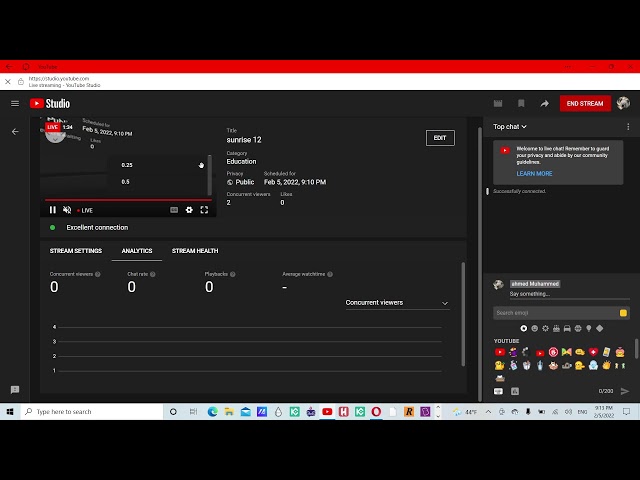Click the LEARN MORE link in chat
The height and width of the screenshot is (480, 640).
(x=534, y=174)
